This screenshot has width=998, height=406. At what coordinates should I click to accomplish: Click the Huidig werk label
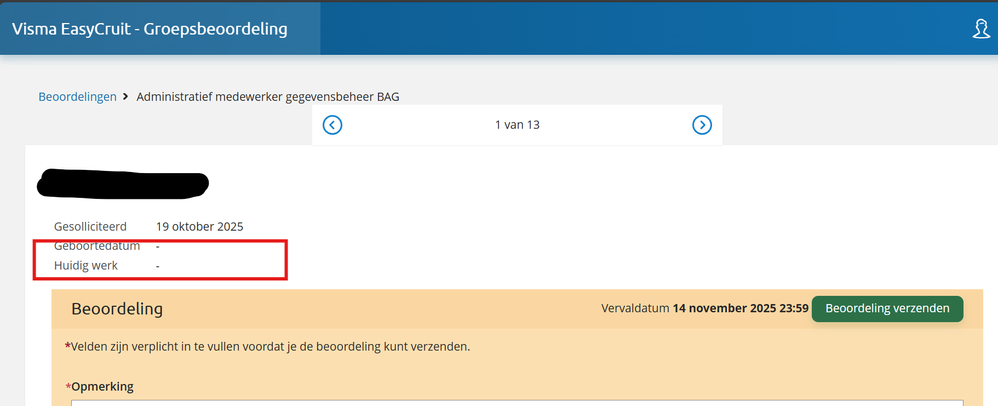point(85,265)
